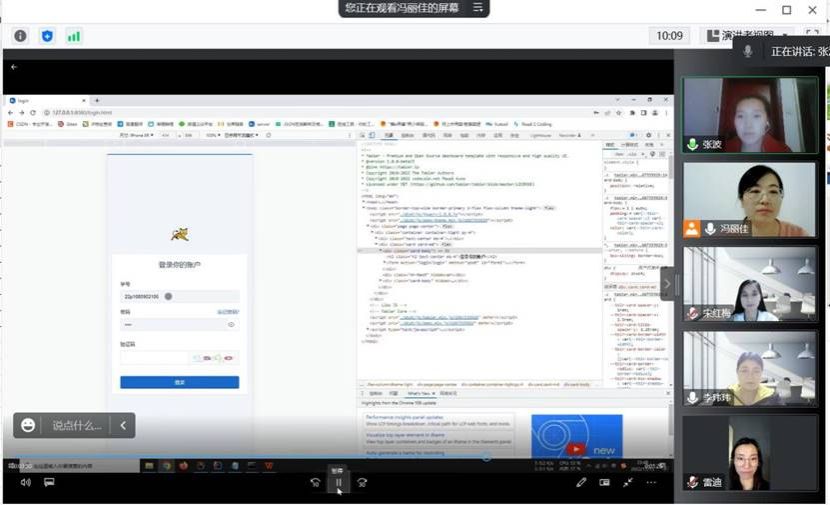Click the pencil annotate icon in player bar
The width and height of the screenshot is (830, 505).
[581, 482]
